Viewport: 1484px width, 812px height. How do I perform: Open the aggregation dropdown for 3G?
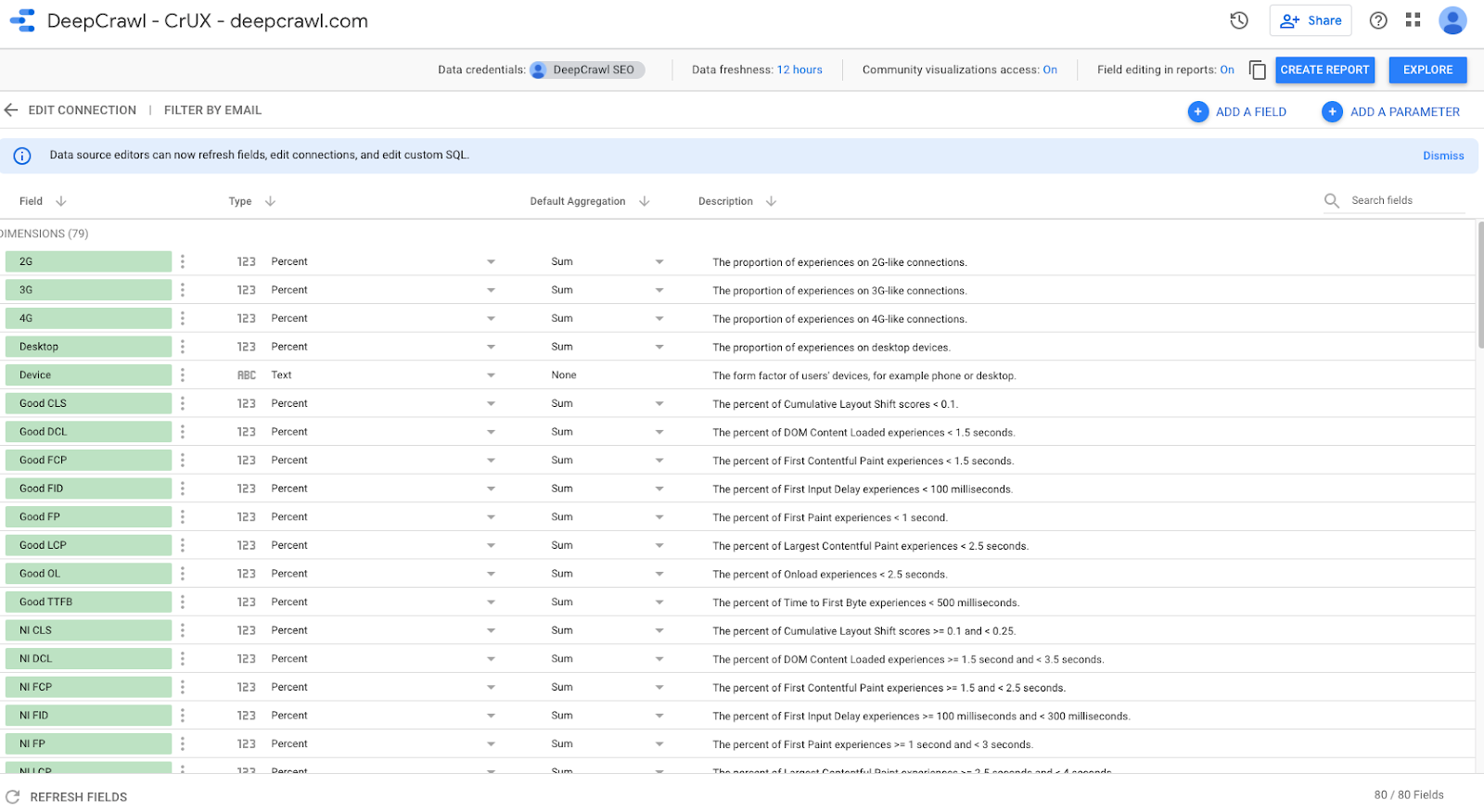point(659,290)
